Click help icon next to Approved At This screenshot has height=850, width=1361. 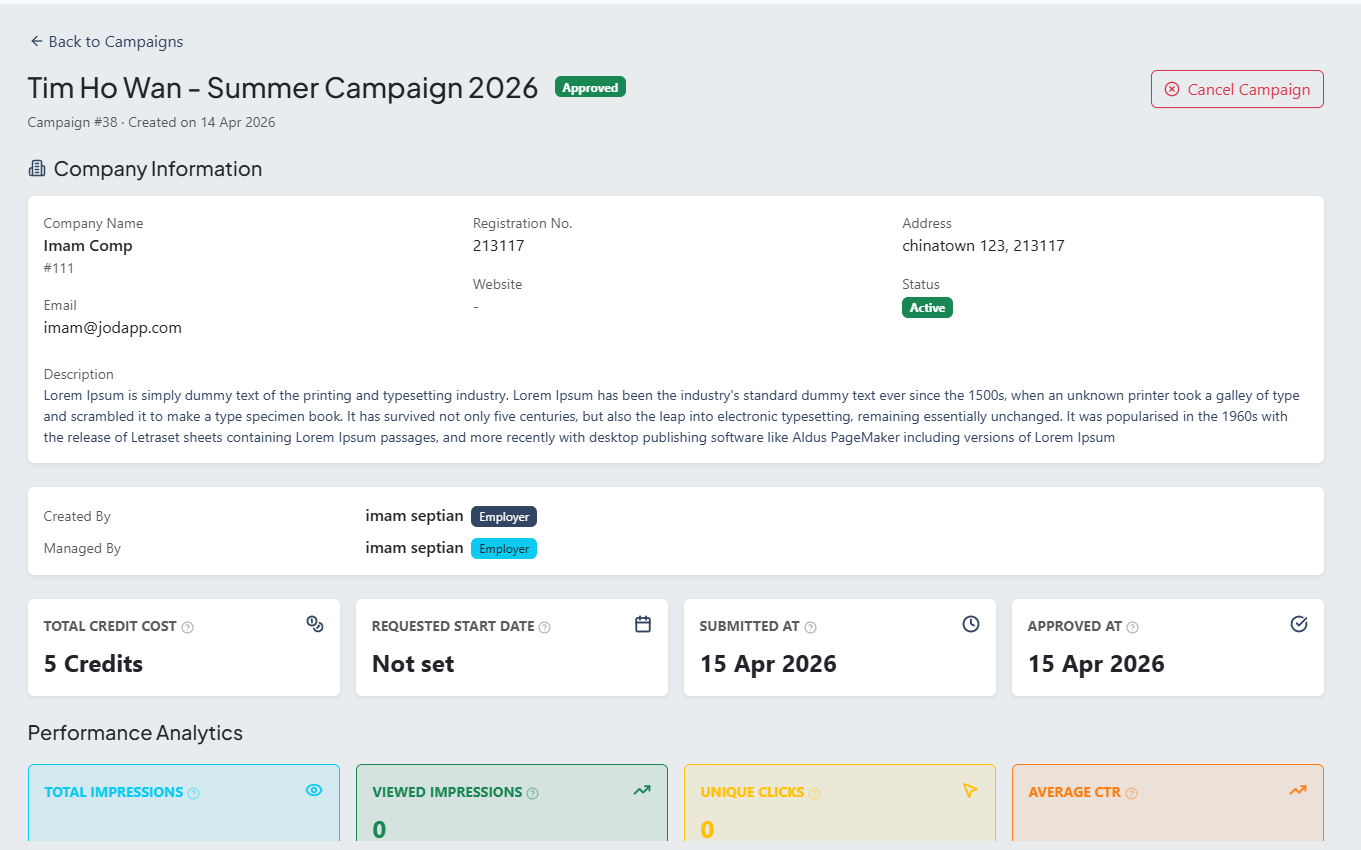coord(1132,627)
